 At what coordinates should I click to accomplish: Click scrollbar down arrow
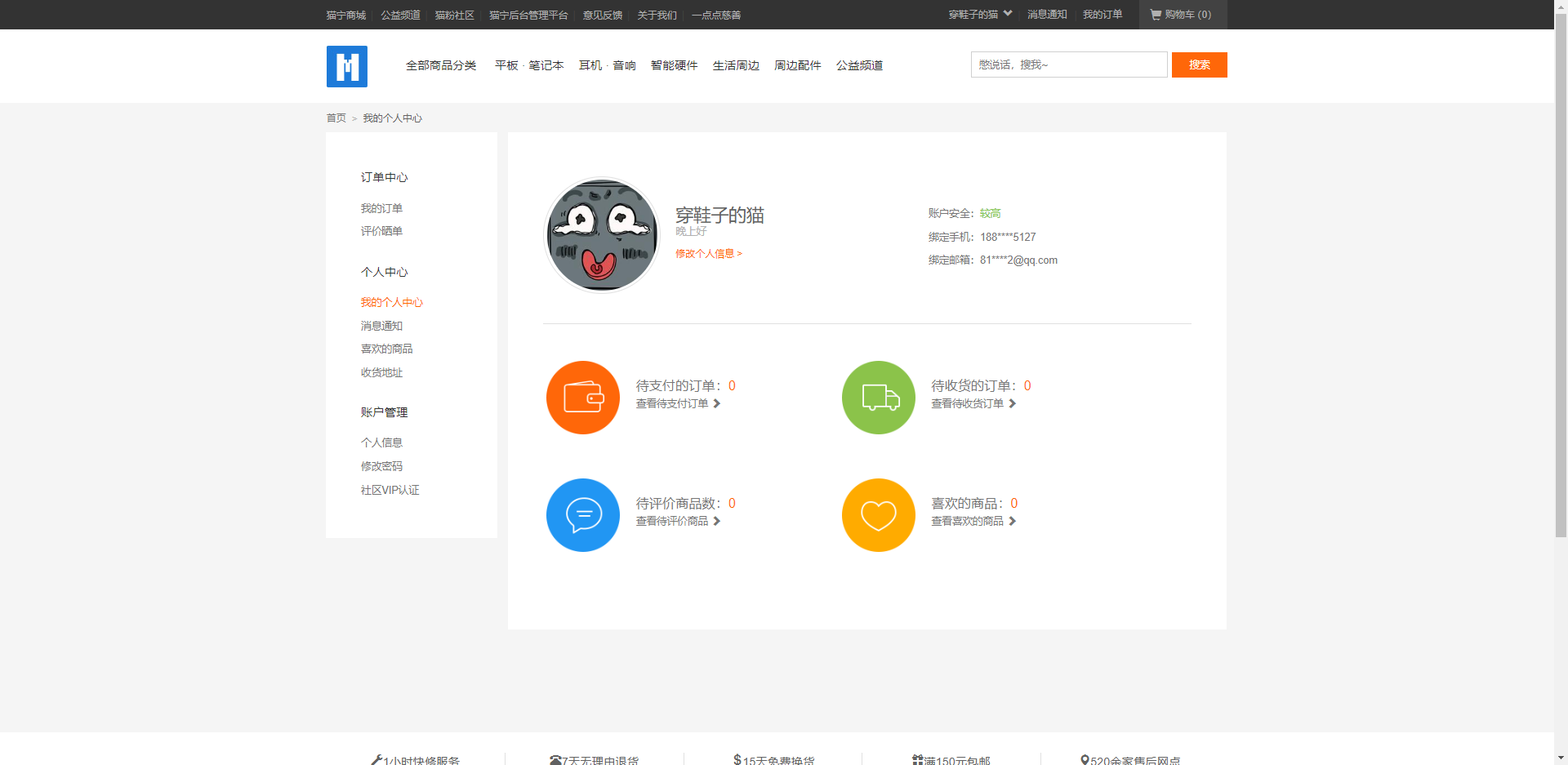1561,758
